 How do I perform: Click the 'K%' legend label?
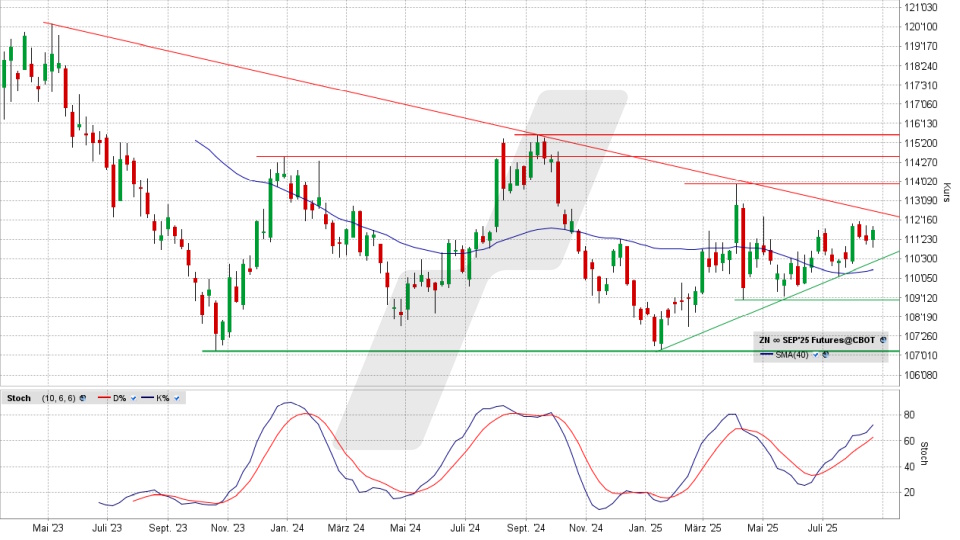pos(163,398)
